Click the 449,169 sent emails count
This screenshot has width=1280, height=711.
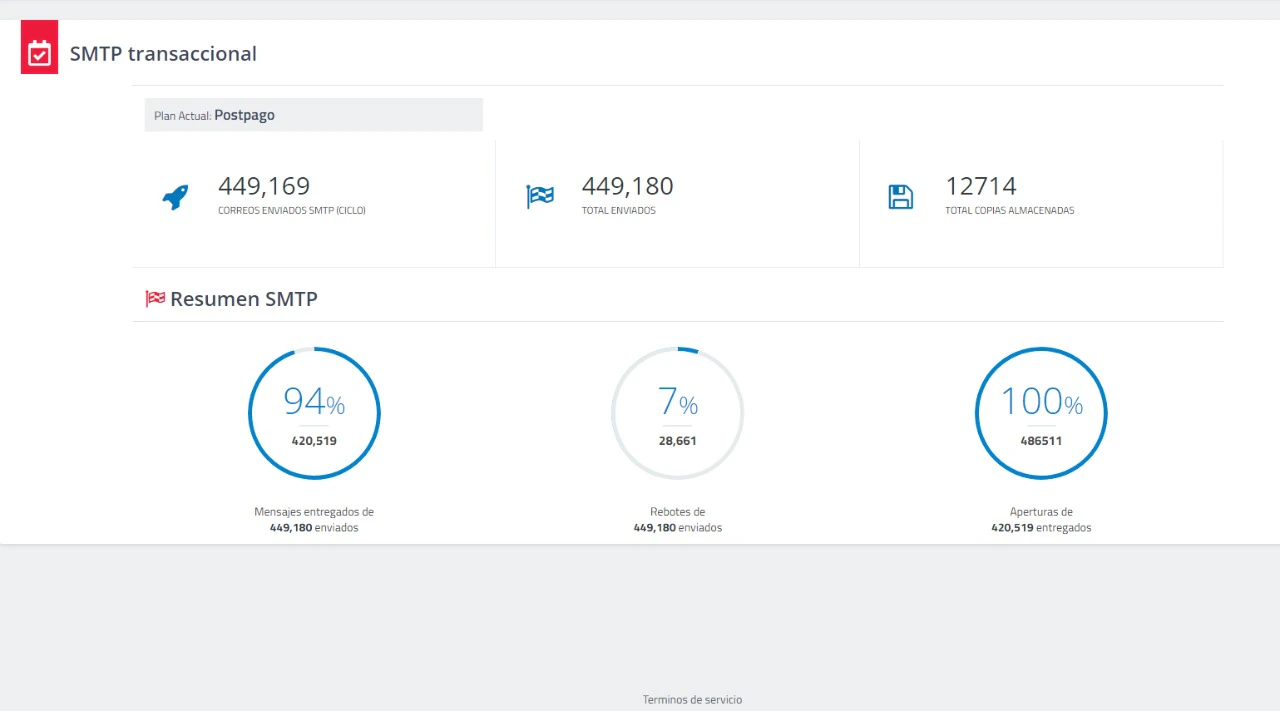point(264,186)
